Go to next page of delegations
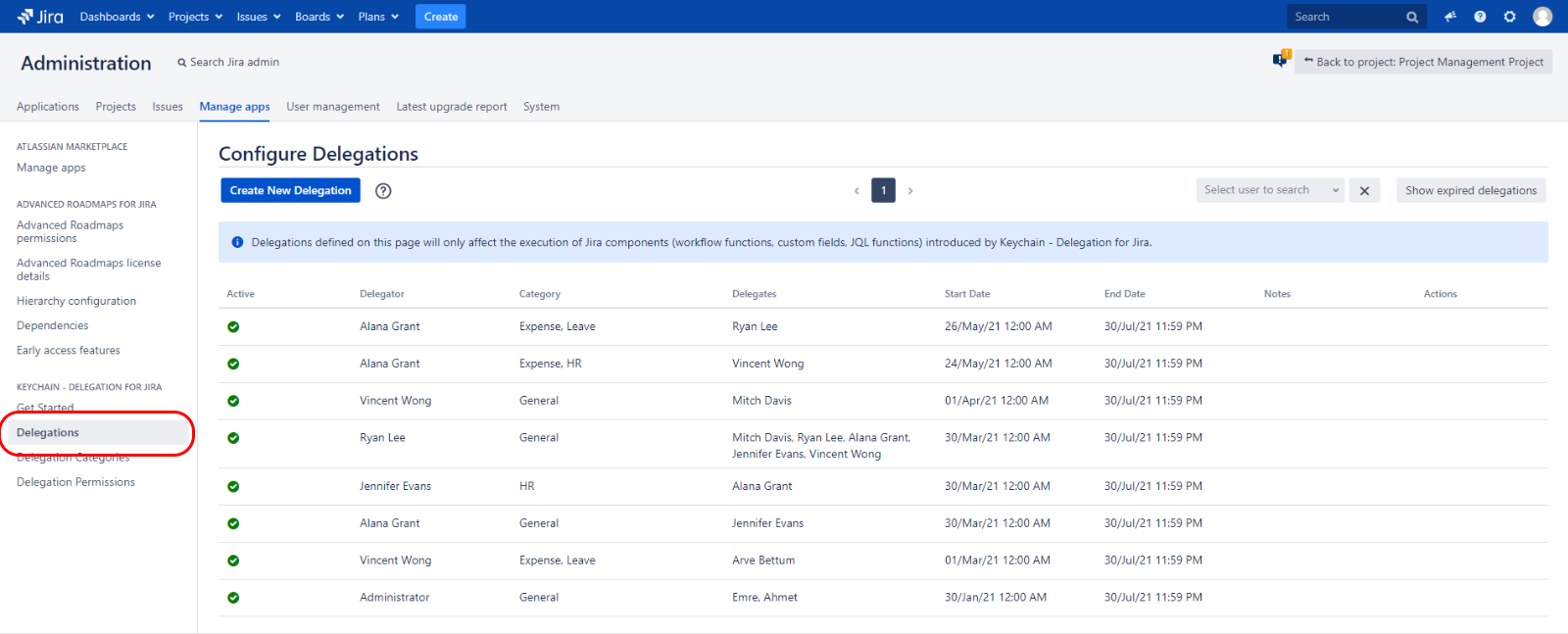 (910, 191)
